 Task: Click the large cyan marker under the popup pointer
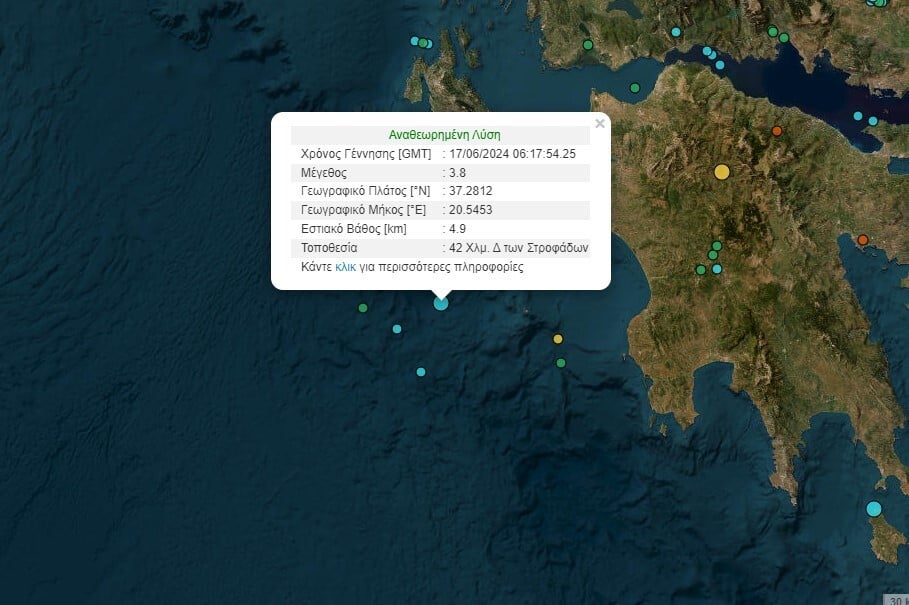441,302
